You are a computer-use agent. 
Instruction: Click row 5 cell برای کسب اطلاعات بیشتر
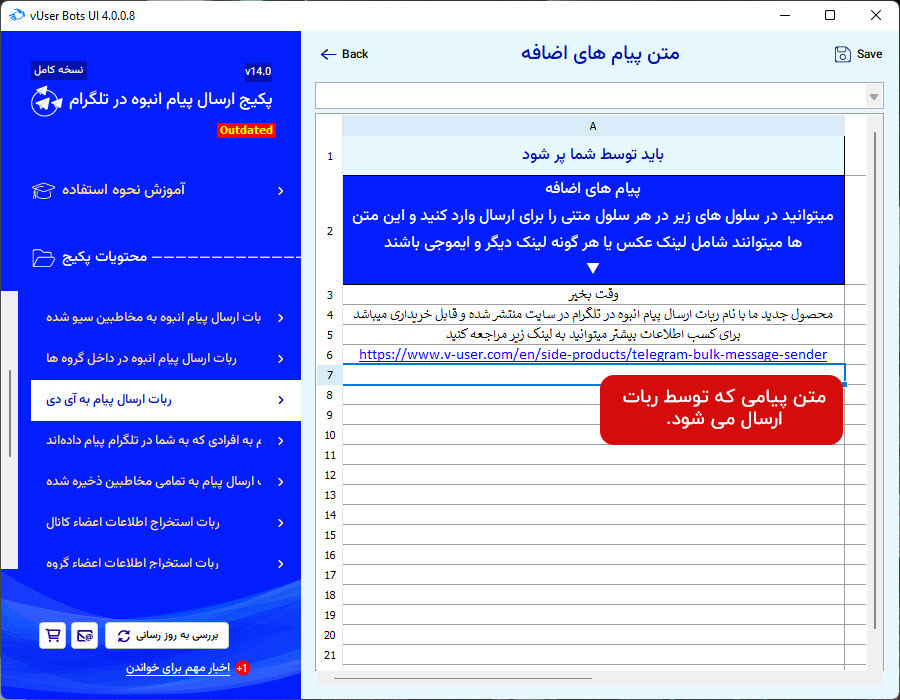tap(593, 335)
